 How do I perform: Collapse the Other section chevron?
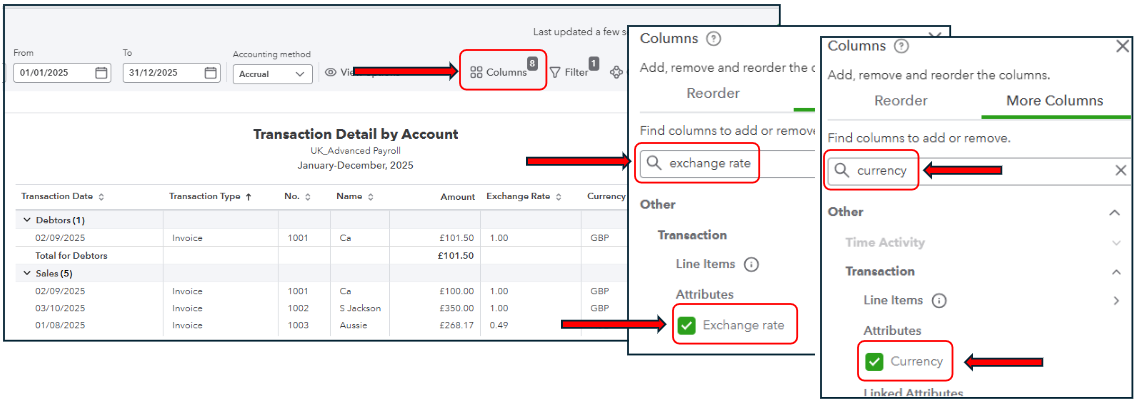pos(1116,212)
